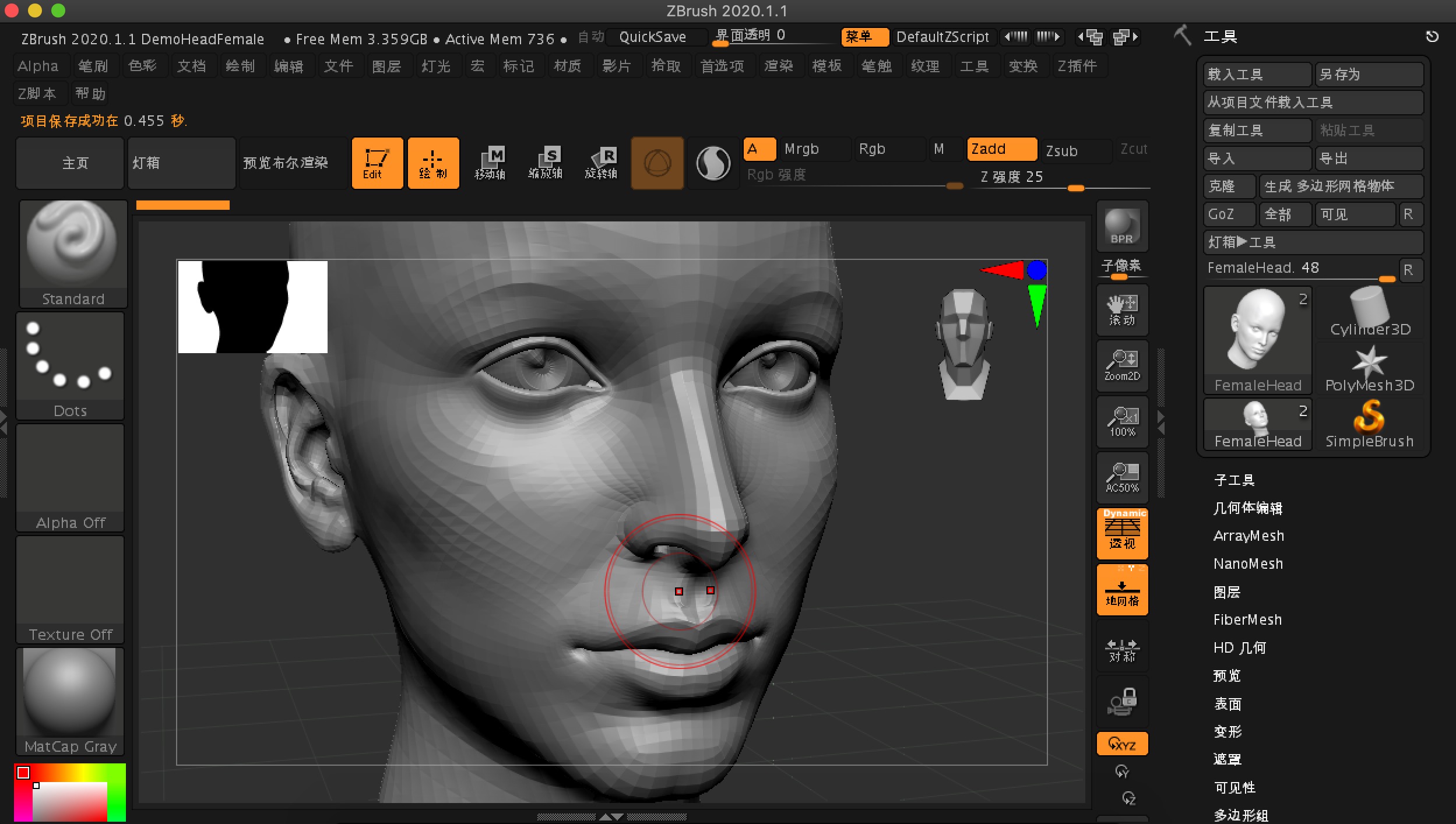1456x824 pixels.
Task: Select the SimpleBrush tool
Action: point(1370,424)
